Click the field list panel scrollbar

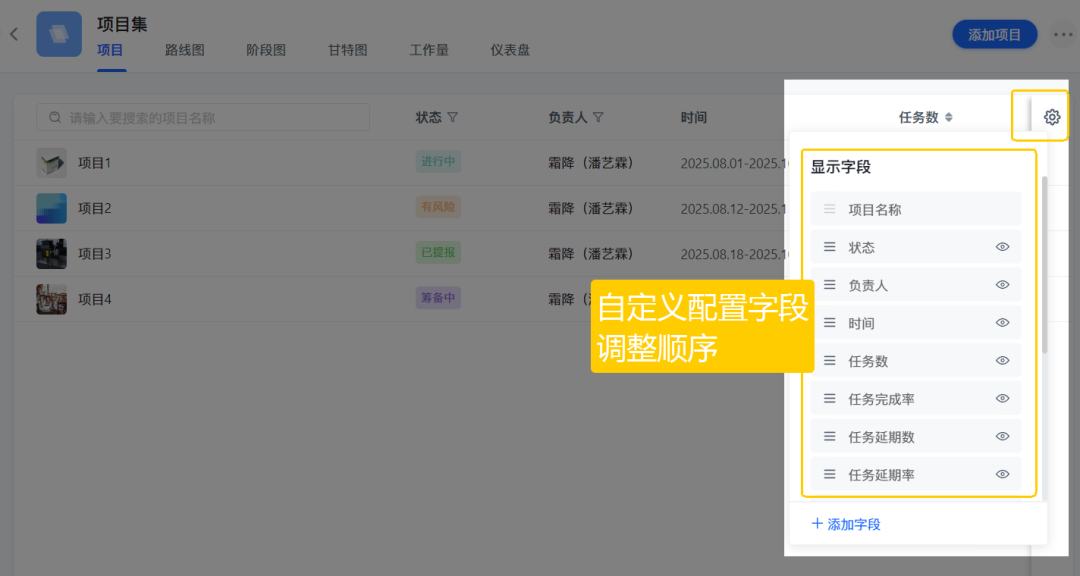(1045, 265)
